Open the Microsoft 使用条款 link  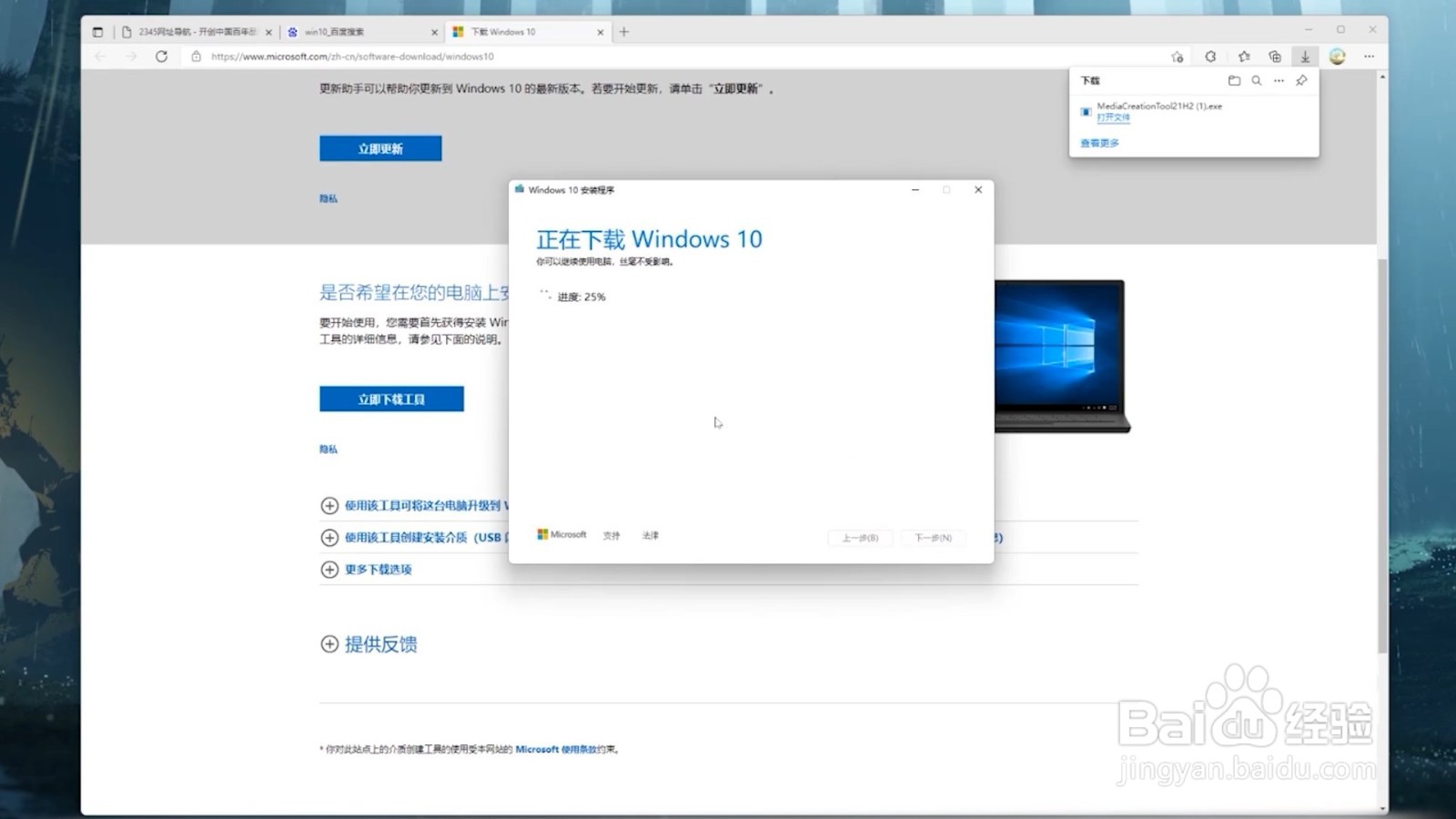tap(556, 749)
